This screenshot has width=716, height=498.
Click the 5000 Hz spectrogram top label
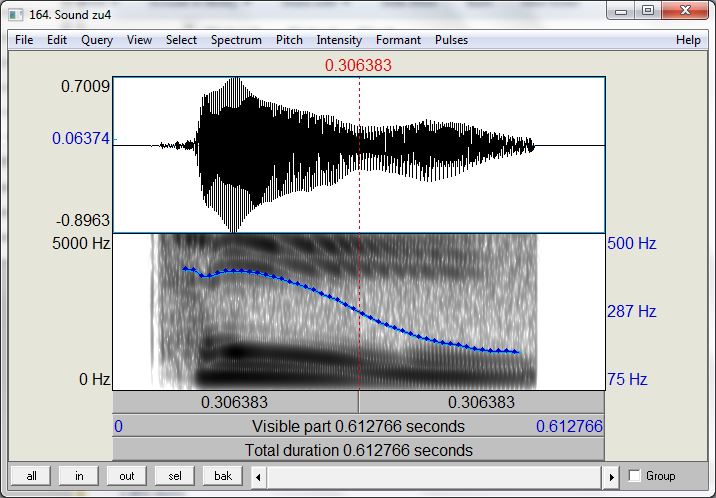point(81,243)
